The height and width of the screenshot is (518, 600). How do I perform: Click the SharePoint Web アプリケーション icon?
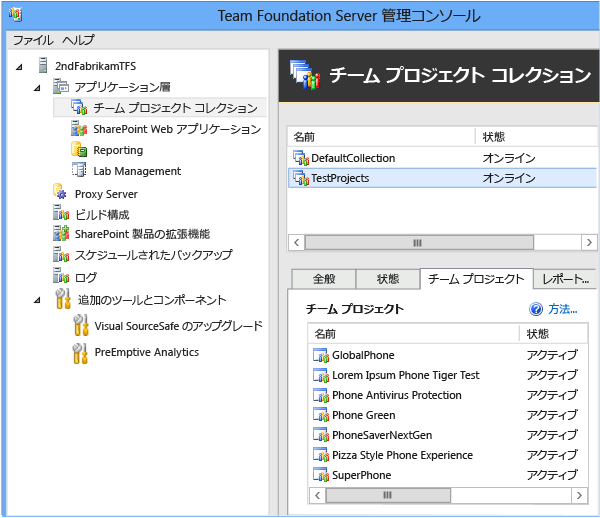(x=79, y=128)
